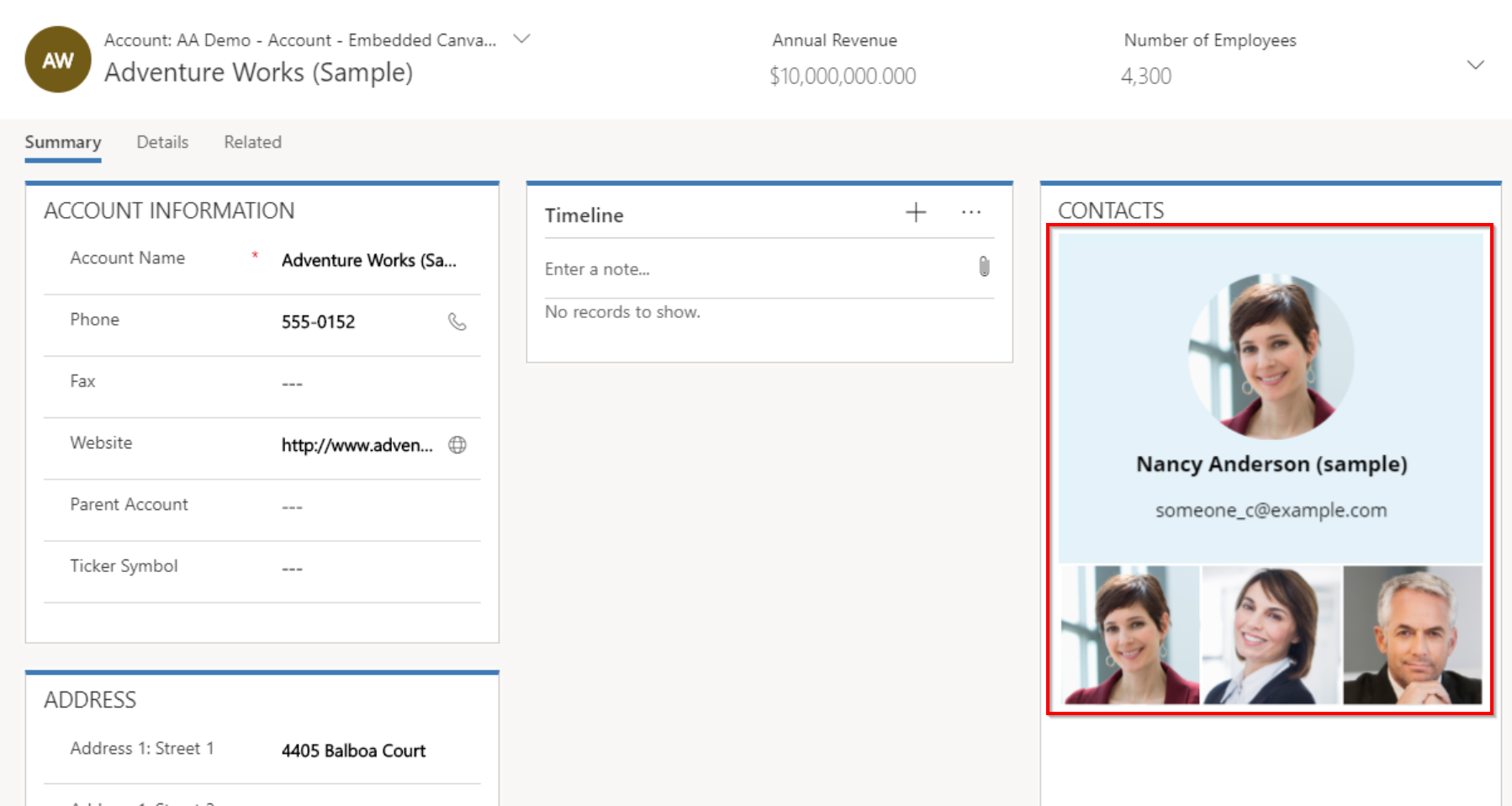Screen dimensions: 1512x806
Task: Open more Timeline commands via the ellipsis icon
Action: pyautogui.click(x=971, y=214)
